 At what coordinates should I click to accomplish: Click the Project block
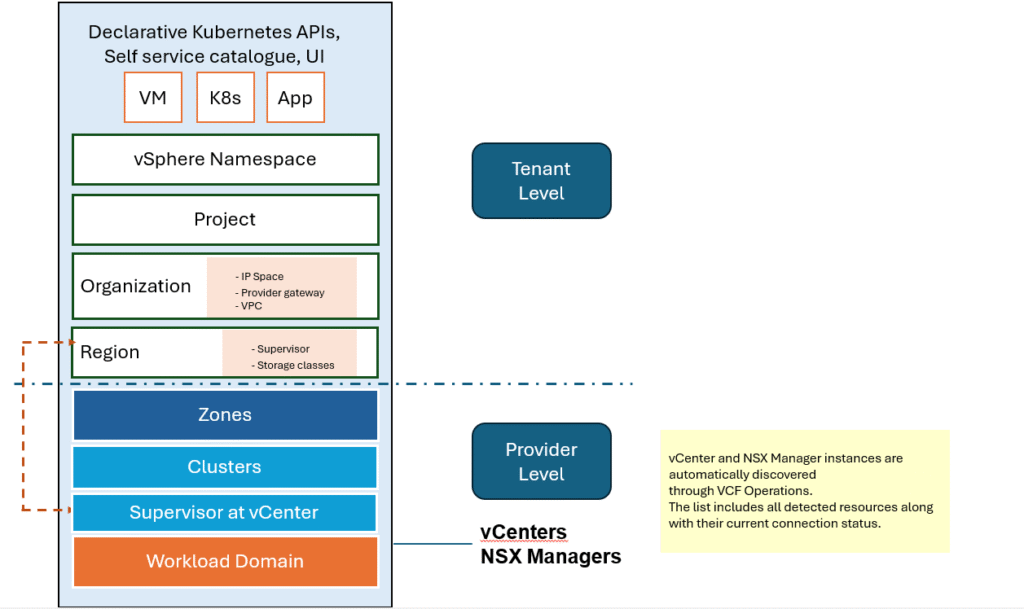[225, 219]
